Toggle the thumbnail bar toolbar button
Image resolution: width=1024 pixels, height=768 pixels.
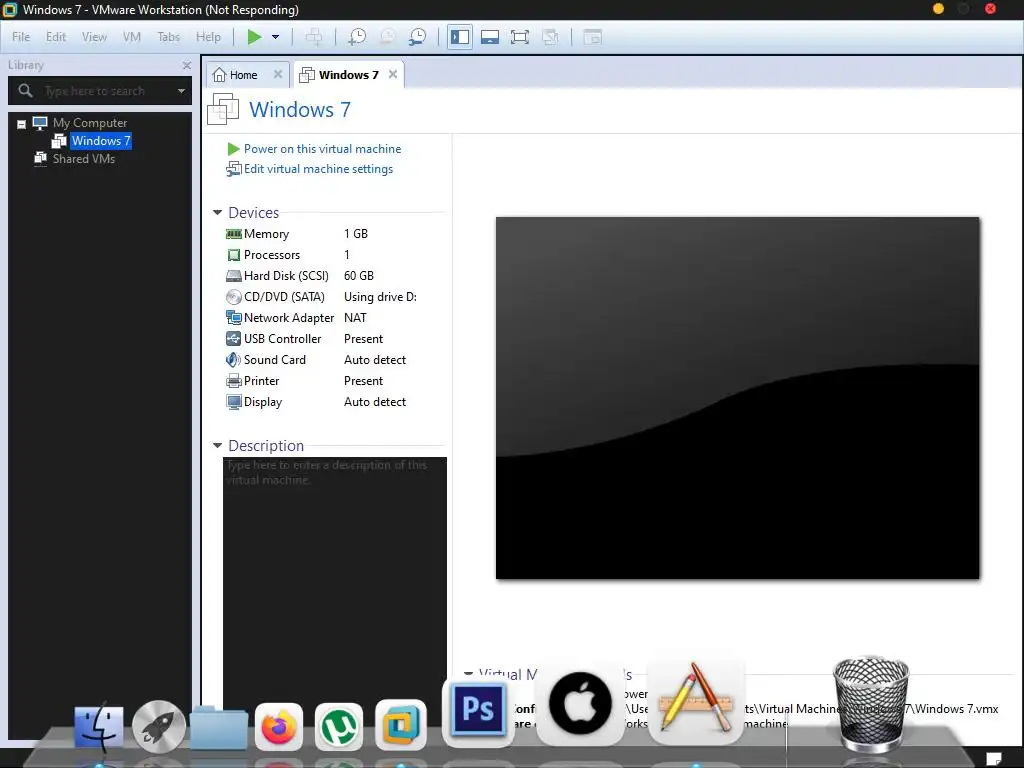coord(490,37)
